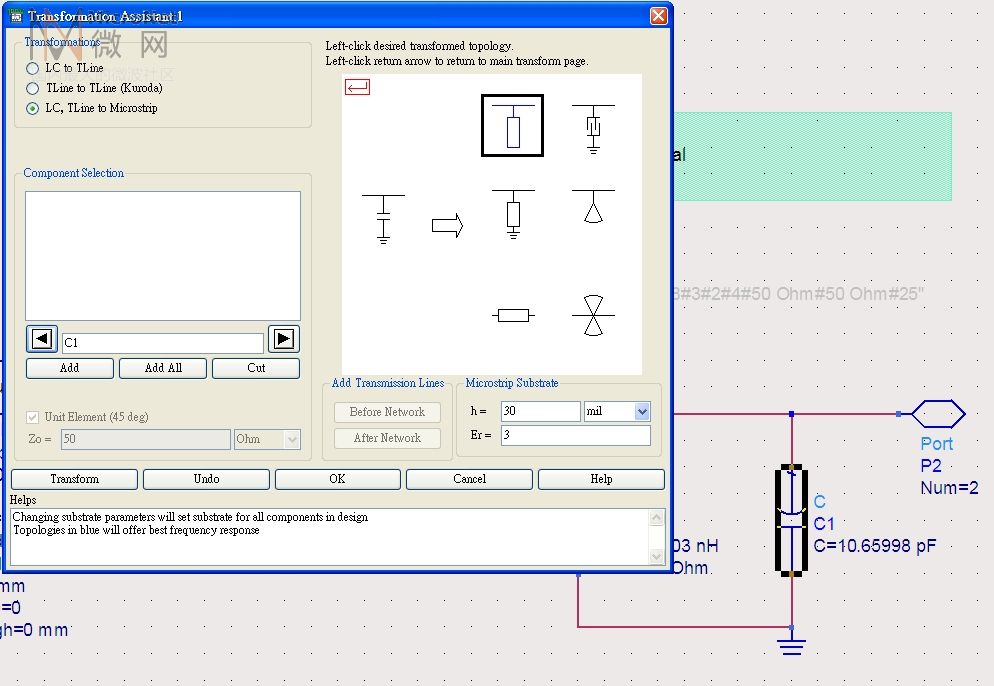
Task: Click the next component arrow button
Action: (283, 339)
